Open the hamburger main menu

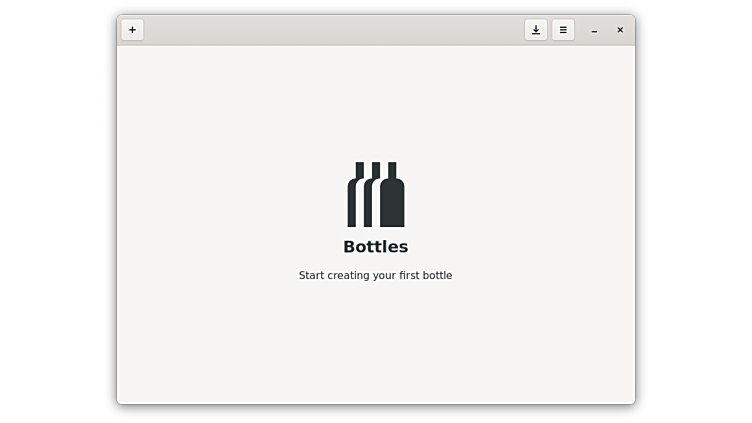(563, 30)
